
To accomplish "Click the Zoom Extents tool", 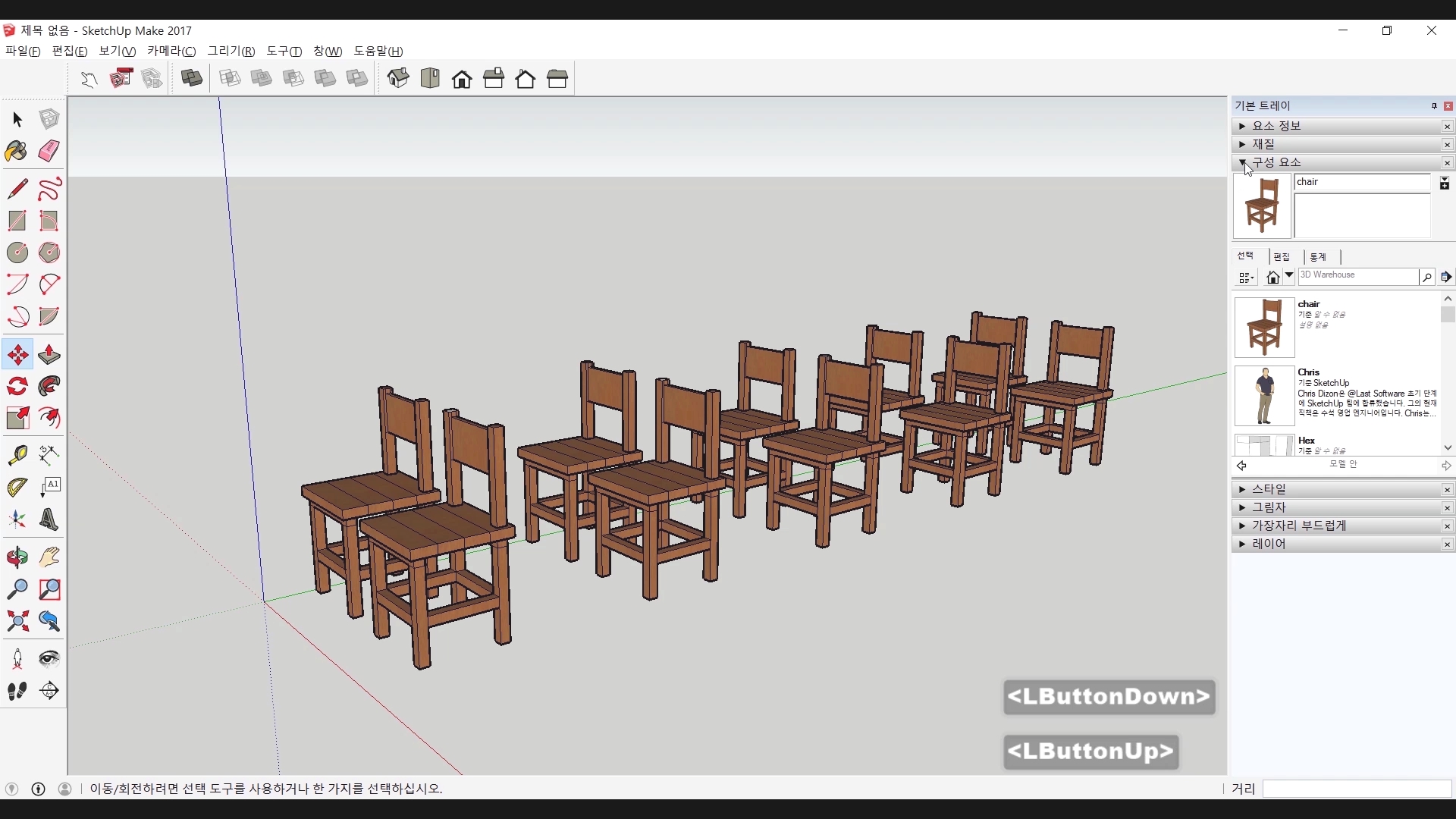I will click(x=17, y=622).
